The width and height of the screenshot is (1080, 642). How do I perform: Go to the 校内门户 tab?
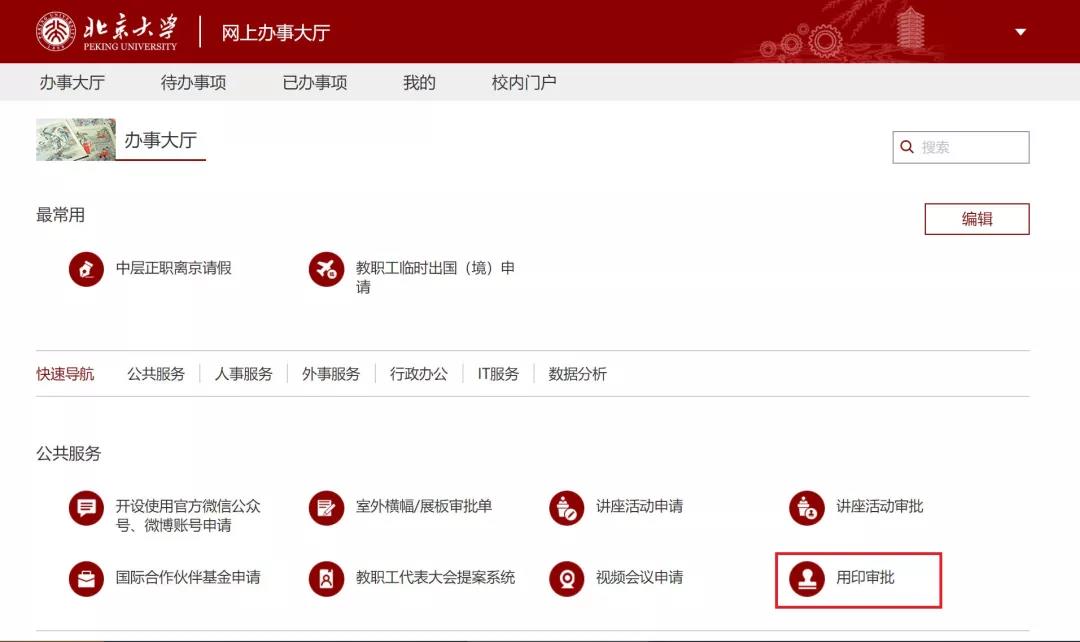tap(523, 83)
